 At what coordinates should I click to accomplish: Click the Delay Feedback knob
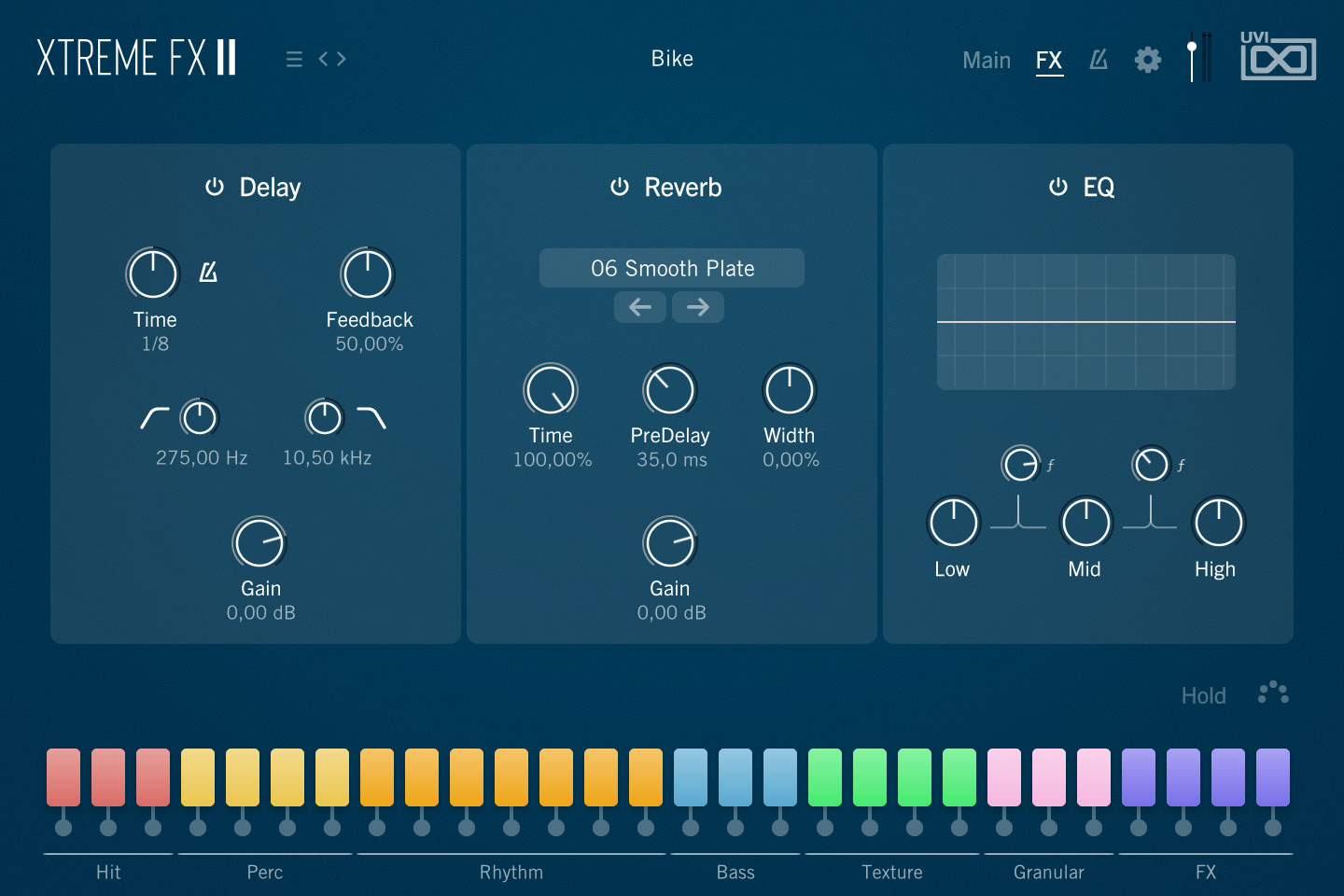click(368, 274)
